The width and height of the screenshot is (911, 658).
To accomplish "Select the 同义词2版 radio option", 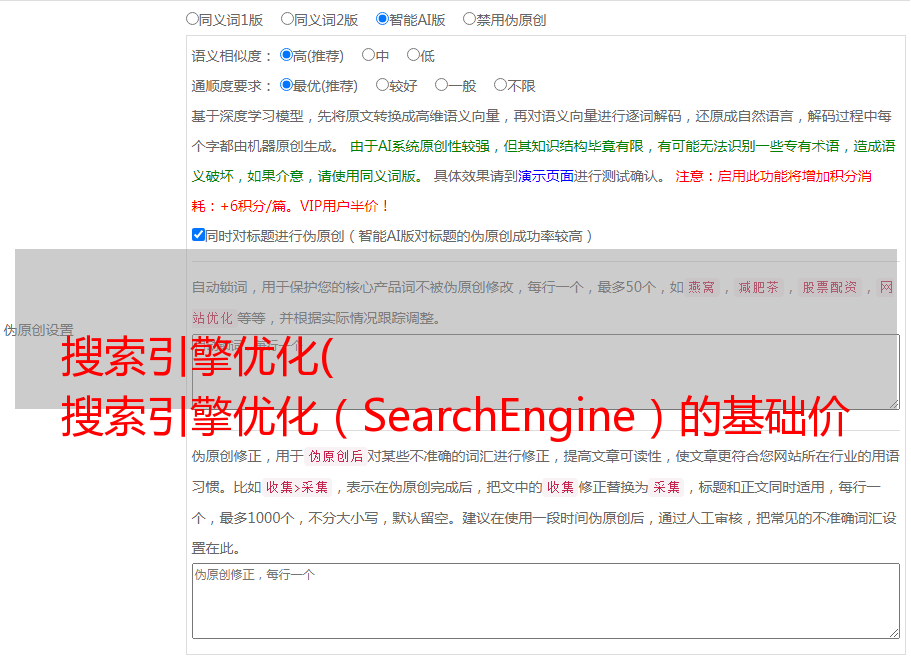I will pyautogui.click(x=288, y=19).
